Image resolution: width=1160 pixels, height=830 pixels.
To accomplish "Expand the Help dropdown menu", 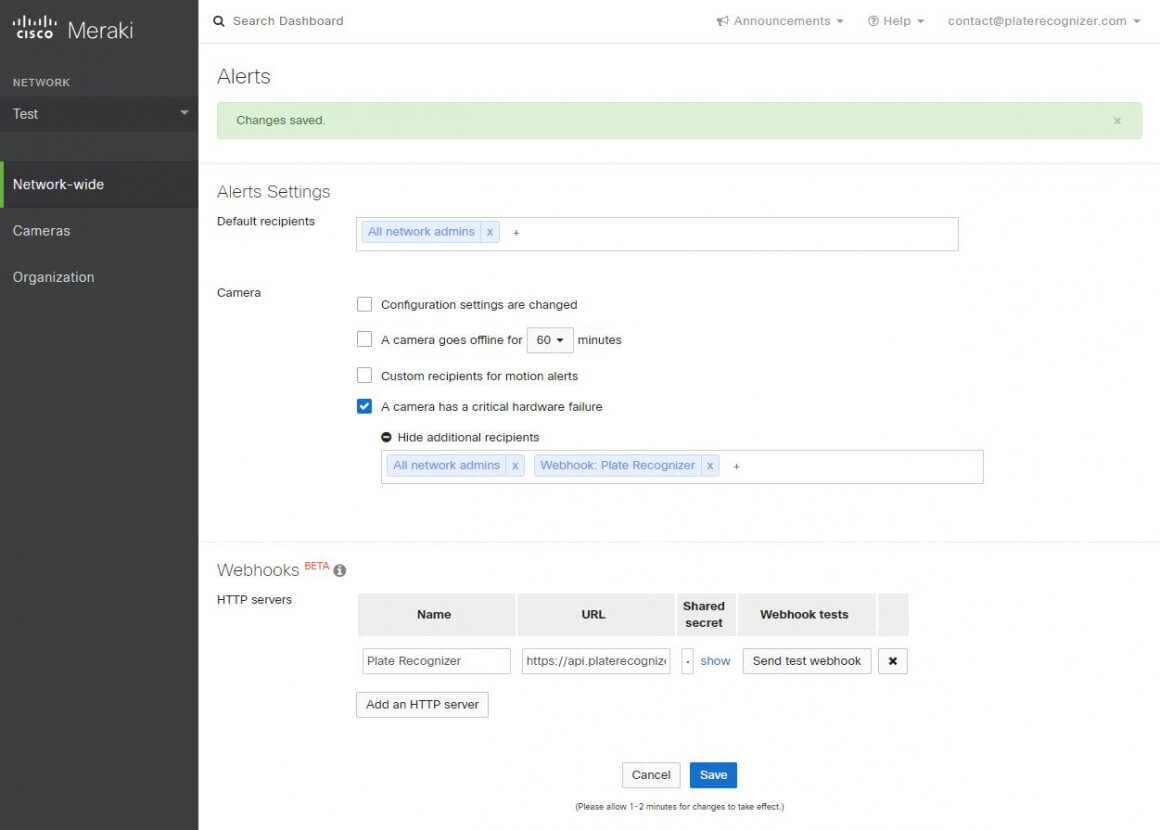I will 896,21.
